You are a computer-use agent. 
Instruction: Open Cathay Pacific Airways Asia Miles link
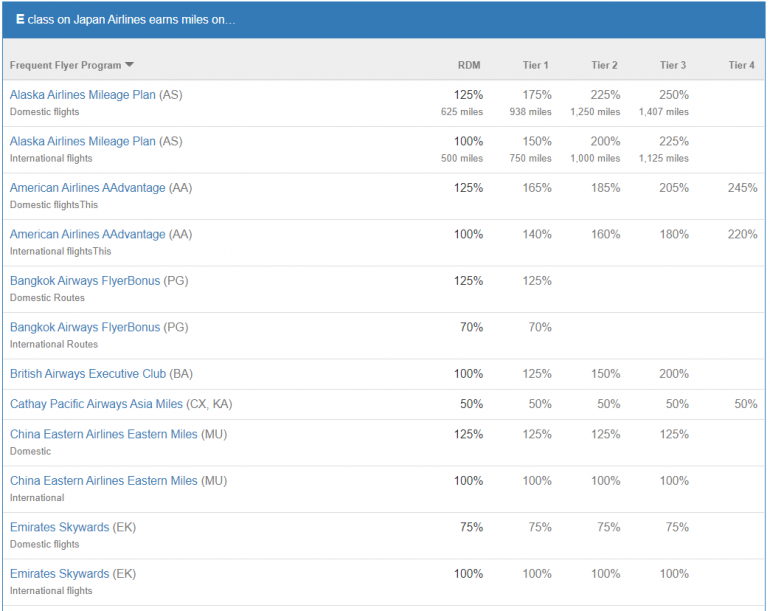point(96,404)
